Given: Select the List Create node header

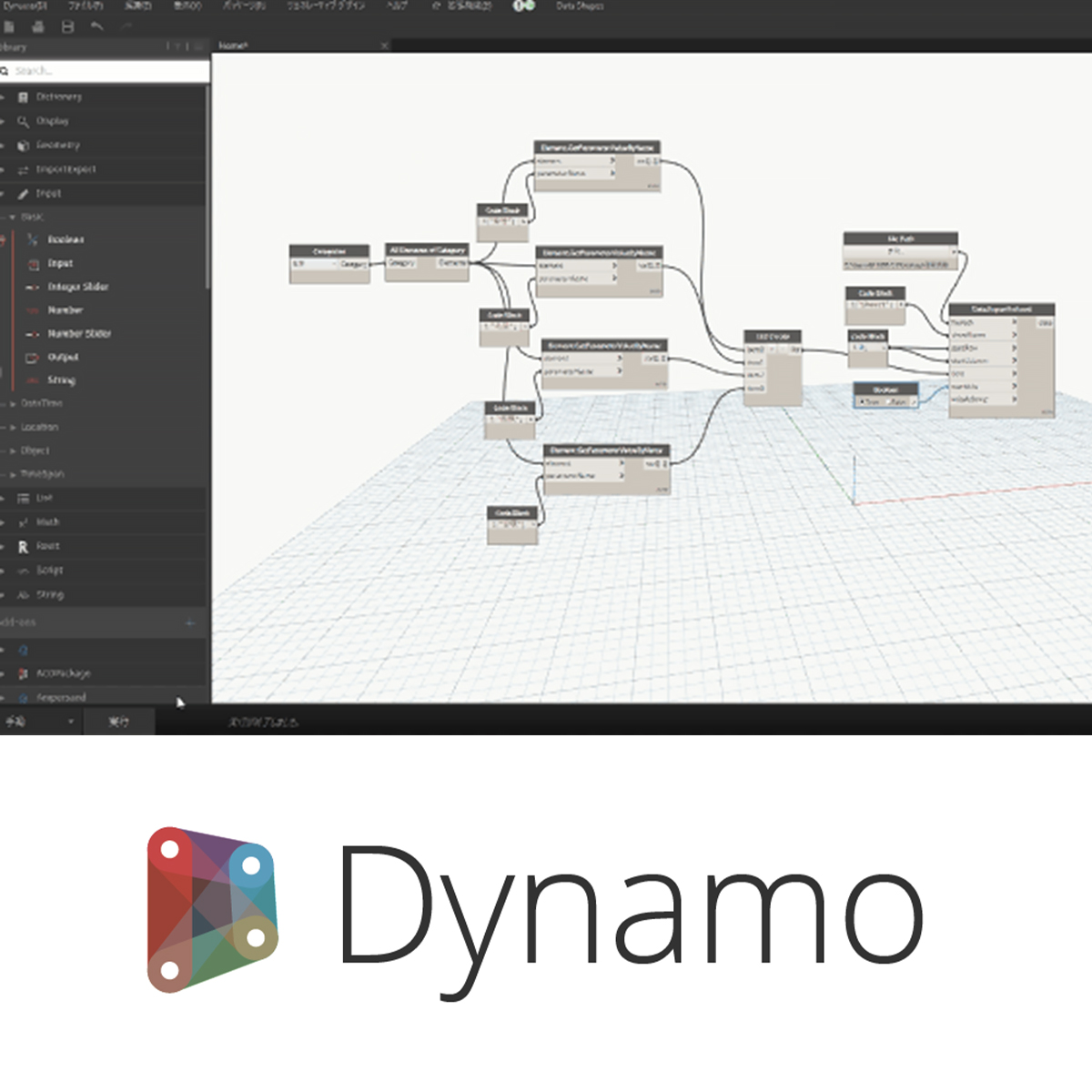Looking at the screenshot, I should point(773,337).
